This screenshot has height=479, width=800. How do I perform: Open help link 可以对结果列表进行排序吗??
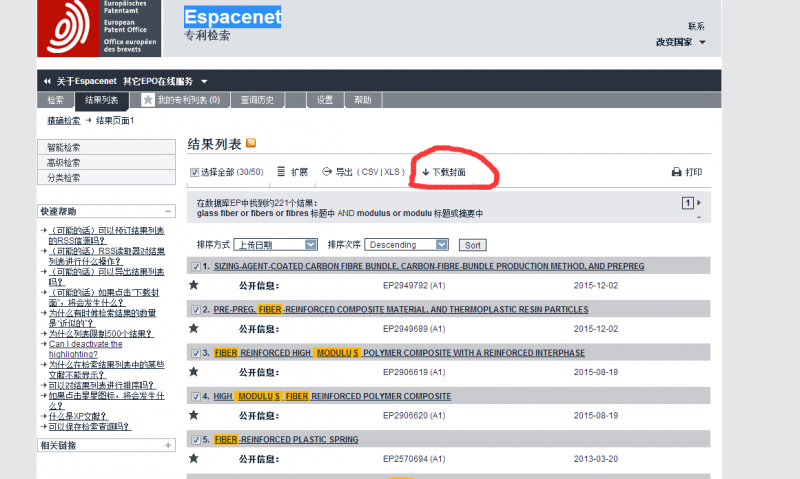tap(102, 385)
